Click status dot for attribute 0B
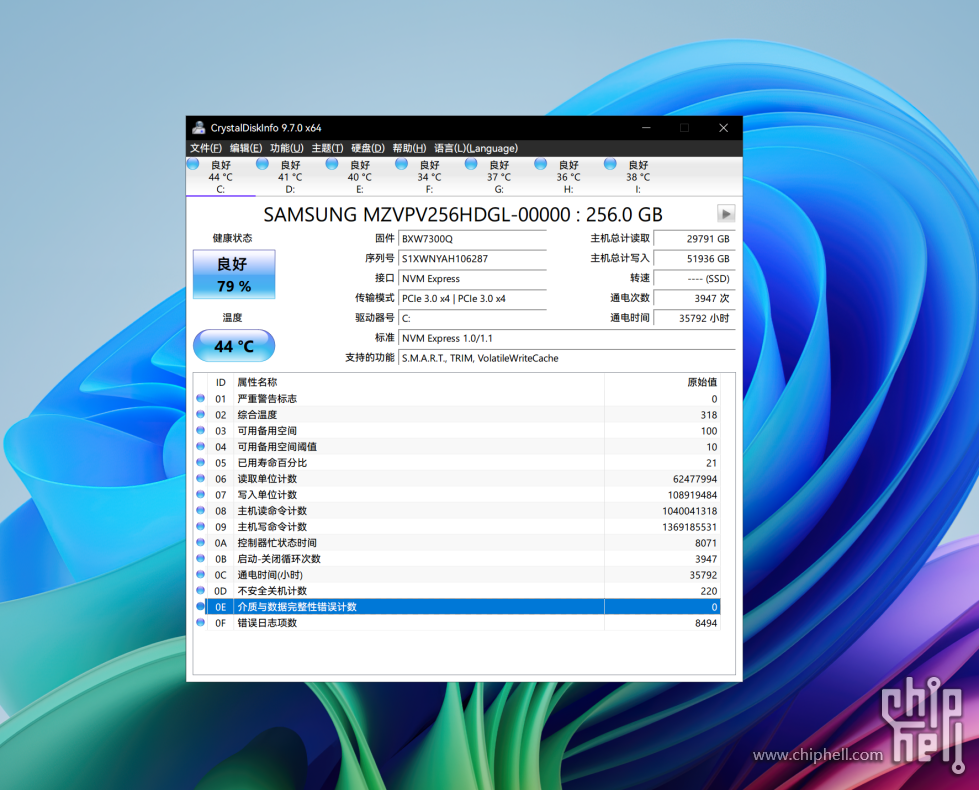Screen dimensions: 979x790 pos(200,558)
